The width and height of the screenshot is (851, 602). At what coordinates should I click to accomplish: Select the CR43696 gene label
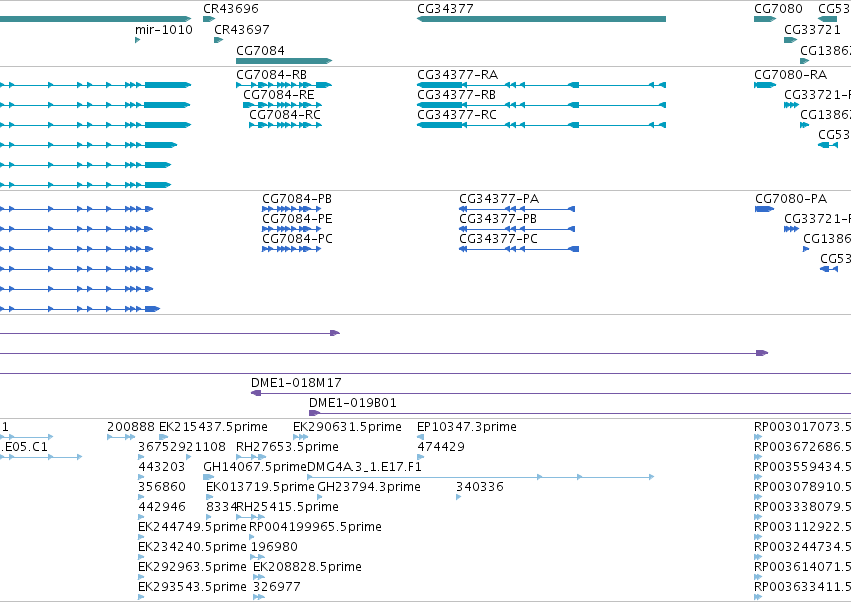(231, 9)
